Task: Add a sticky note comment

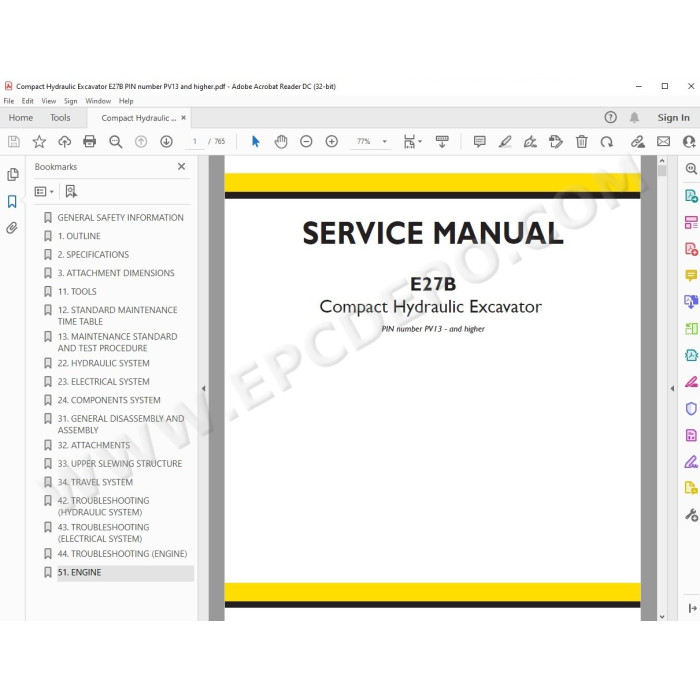Action: click(479, 142)
